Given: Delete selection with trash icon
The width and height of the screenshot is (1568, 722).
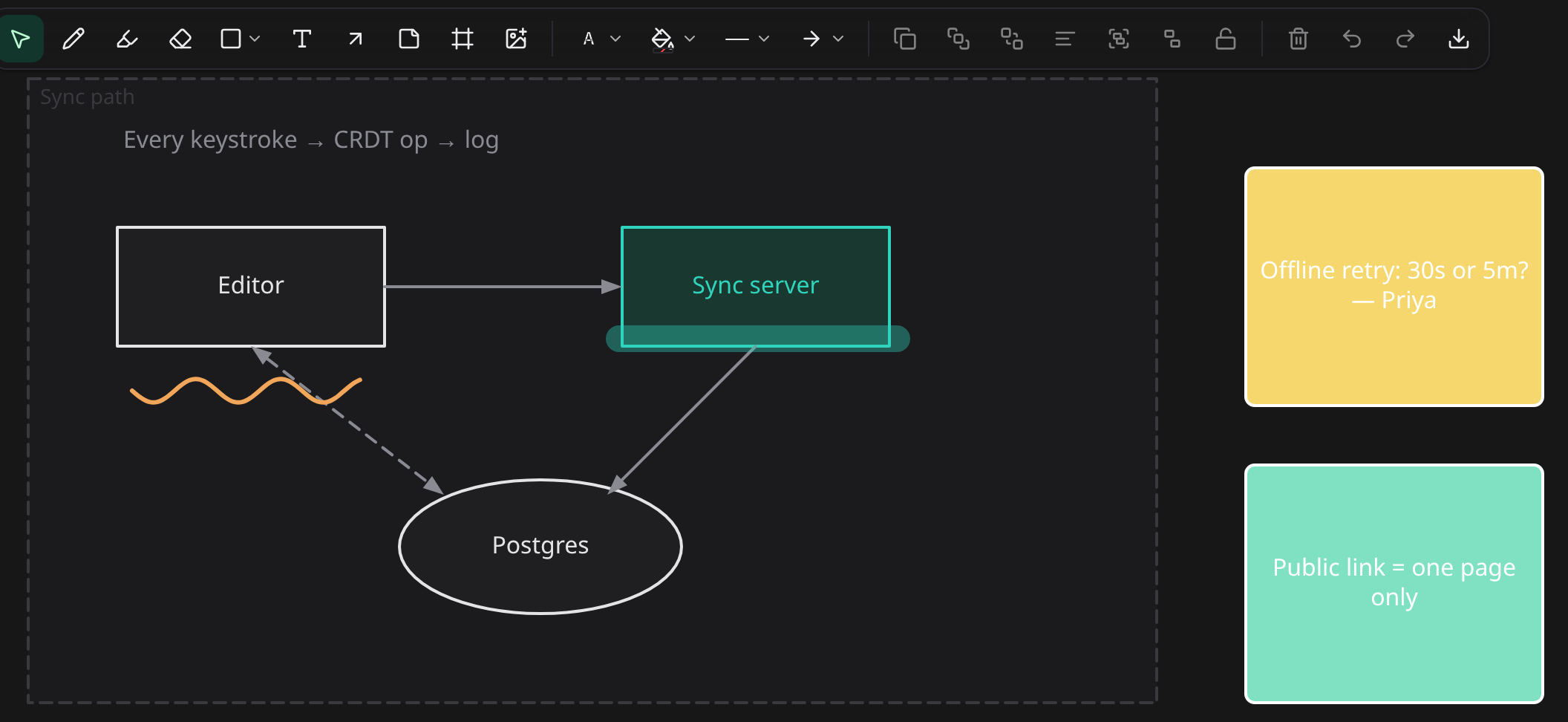Looking at the screenshot, I should coord(1298,39).
